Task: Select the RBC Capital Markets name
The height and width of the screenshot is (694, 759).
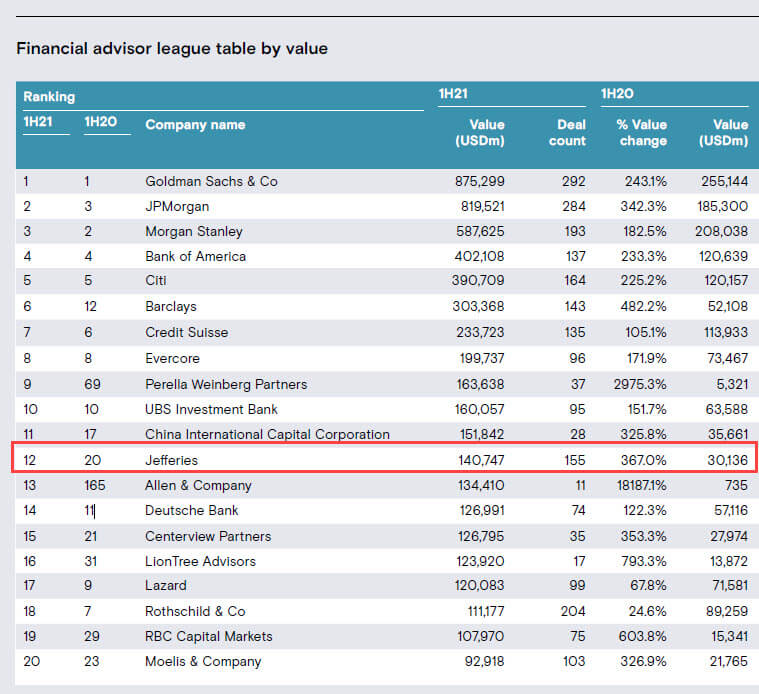Action: tap(209, 636)
